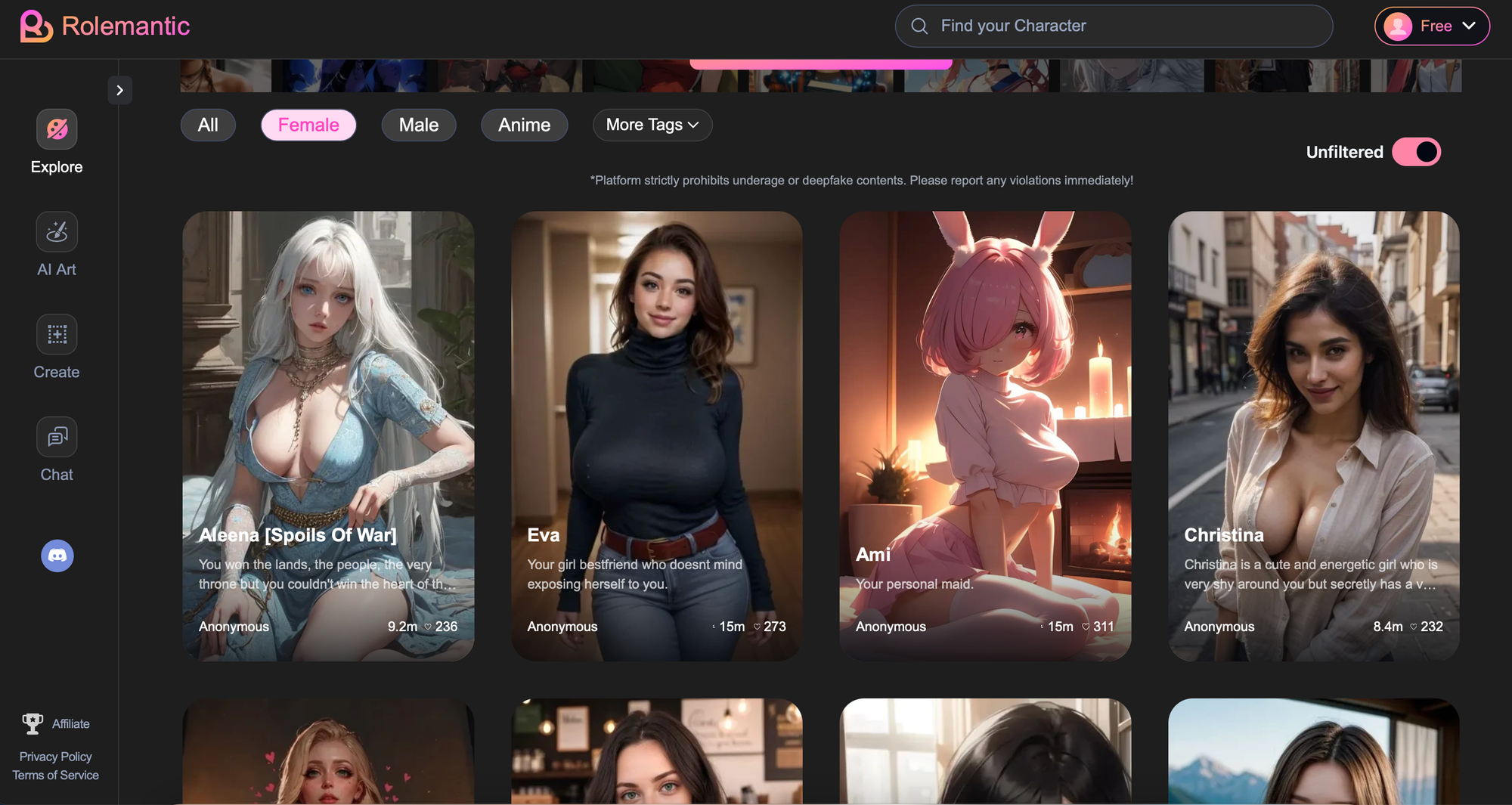Click the Affiliate trophy icon
Viewport: 1512px width, 805px height.
click(x=33, y=723)
